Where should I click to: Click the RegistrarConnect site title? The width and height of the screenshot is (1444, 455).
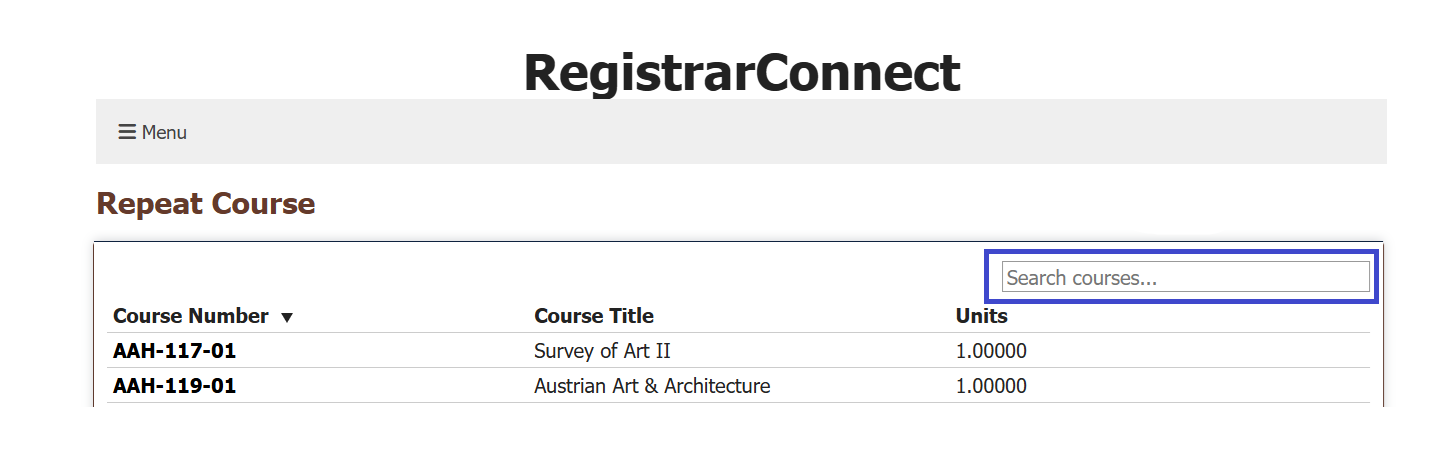point(741,72)
